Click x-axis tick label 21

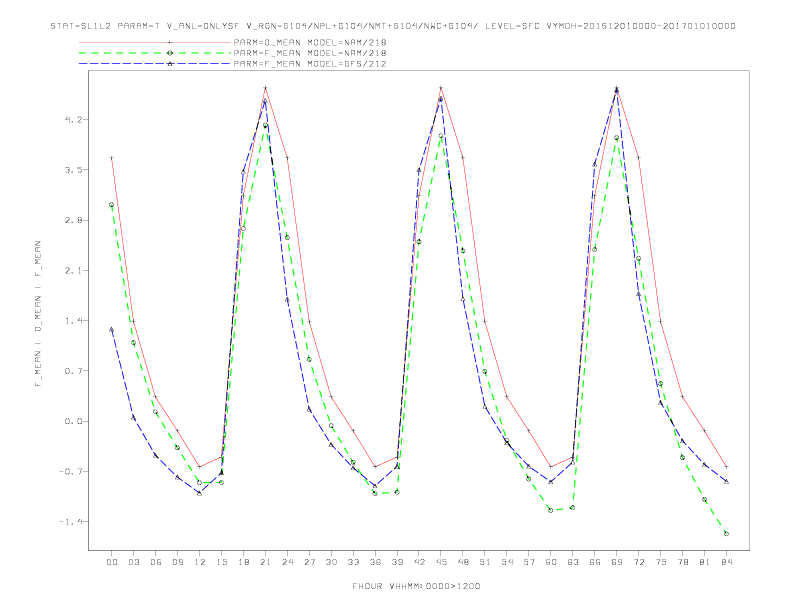coord(265,562)
